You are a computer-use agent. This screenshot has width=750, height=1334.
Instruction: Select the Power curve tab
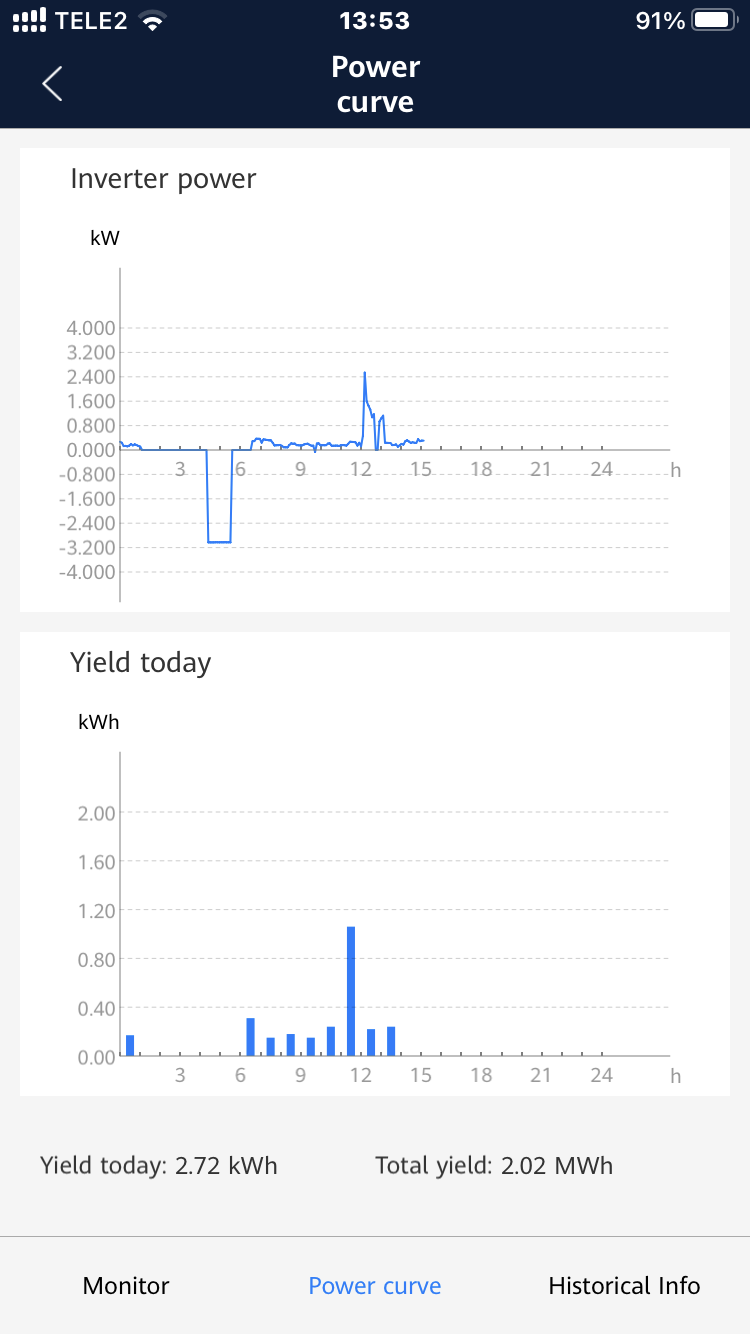click(375, 1286)
